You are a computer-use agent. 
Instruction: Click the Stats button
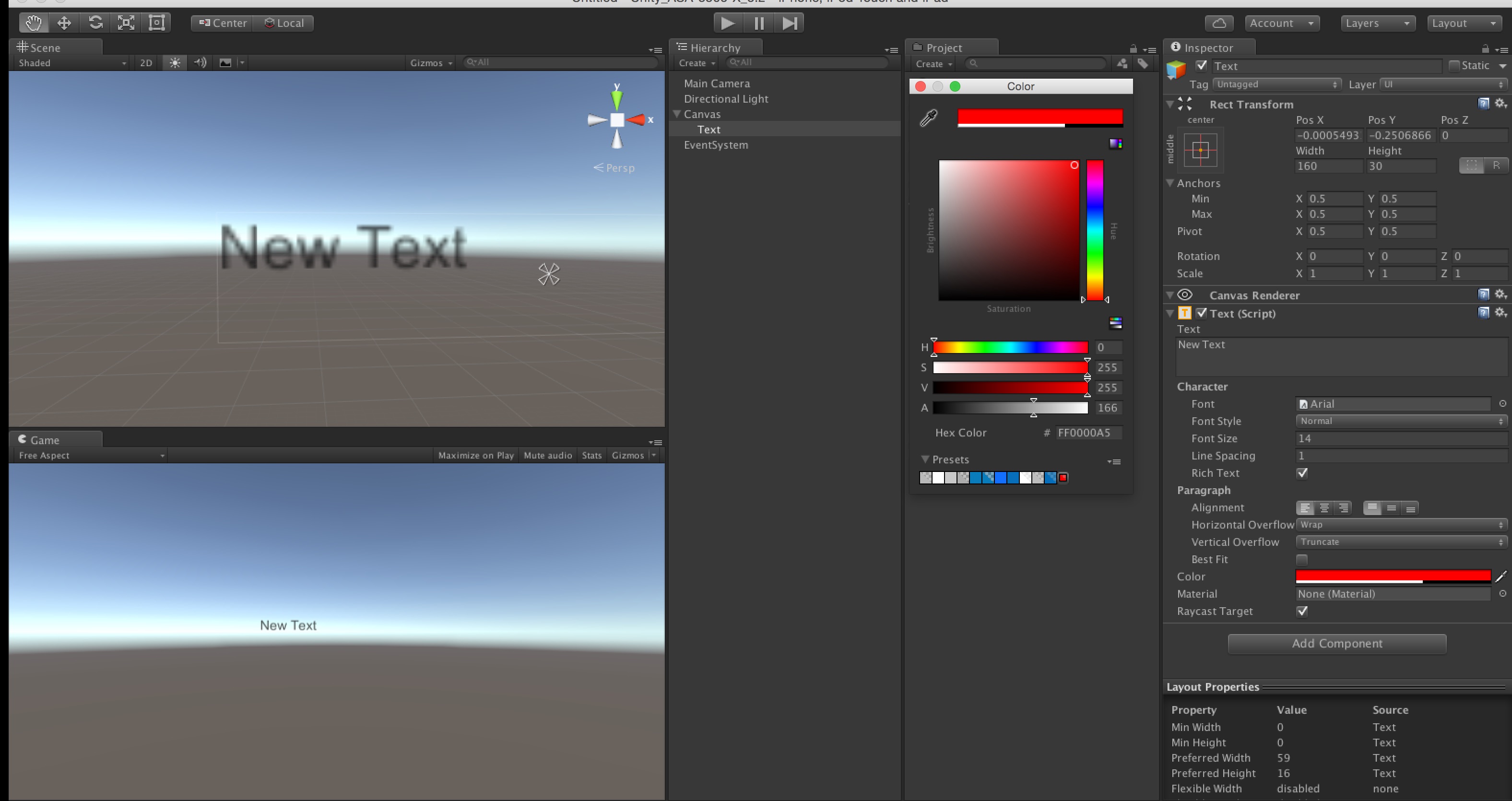point(591,455)
